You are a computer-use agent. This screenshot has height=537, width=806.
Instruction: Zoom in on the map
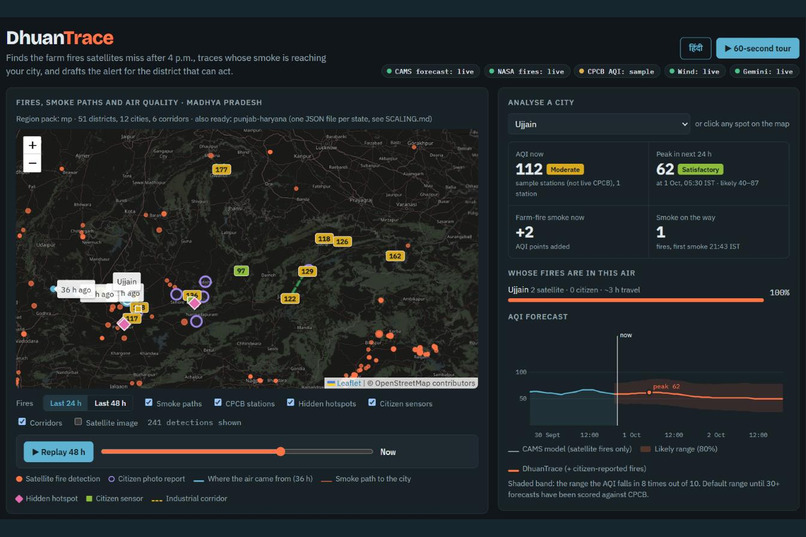click(x=32, y=145)
